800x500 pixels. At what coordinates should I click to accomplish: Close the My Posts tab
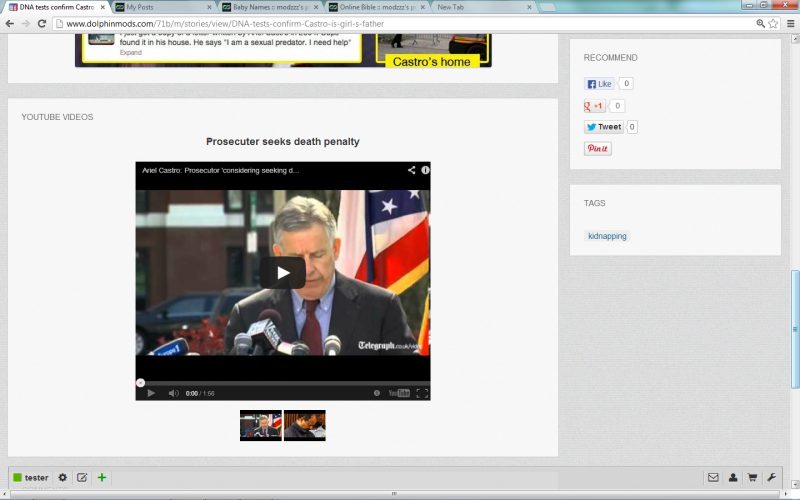pos(209,7)
